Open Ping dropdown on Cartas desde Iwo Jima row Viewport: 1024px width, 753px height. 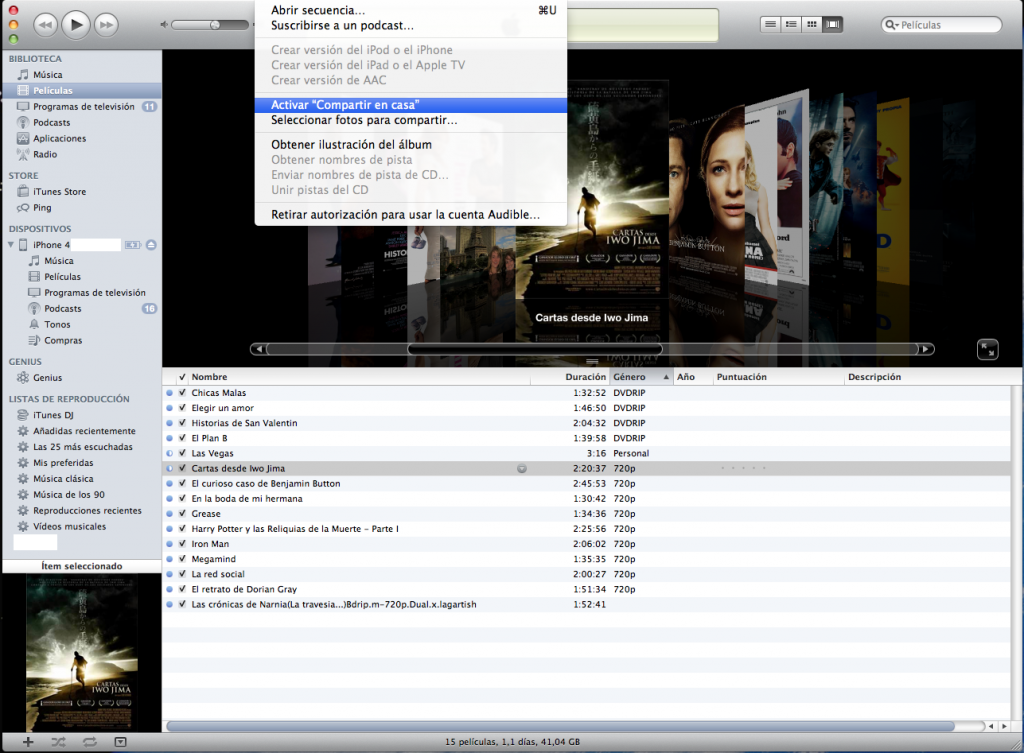point(522,468)
